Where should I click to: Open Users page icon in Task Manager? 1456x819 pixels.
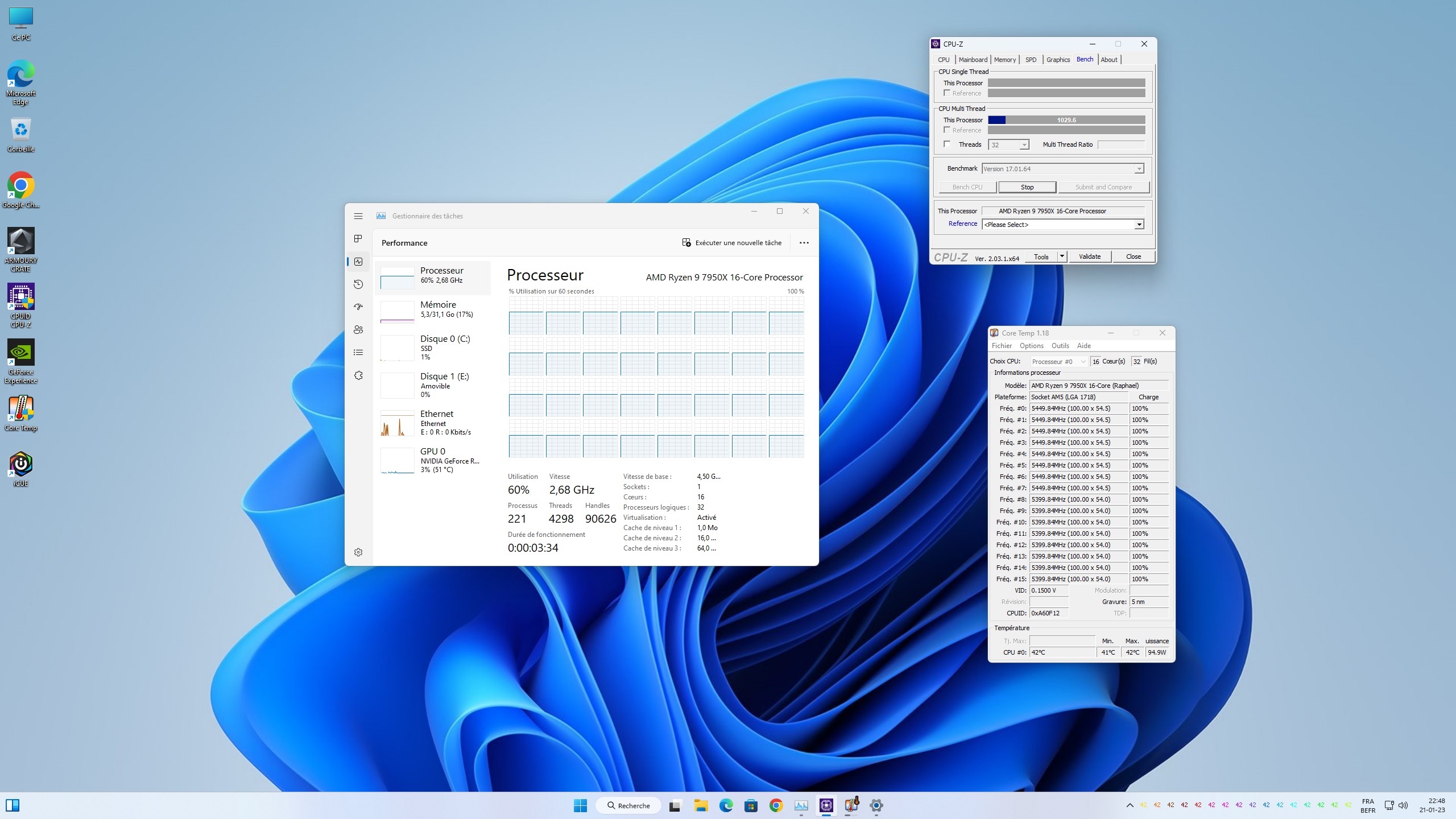point(358,330)
